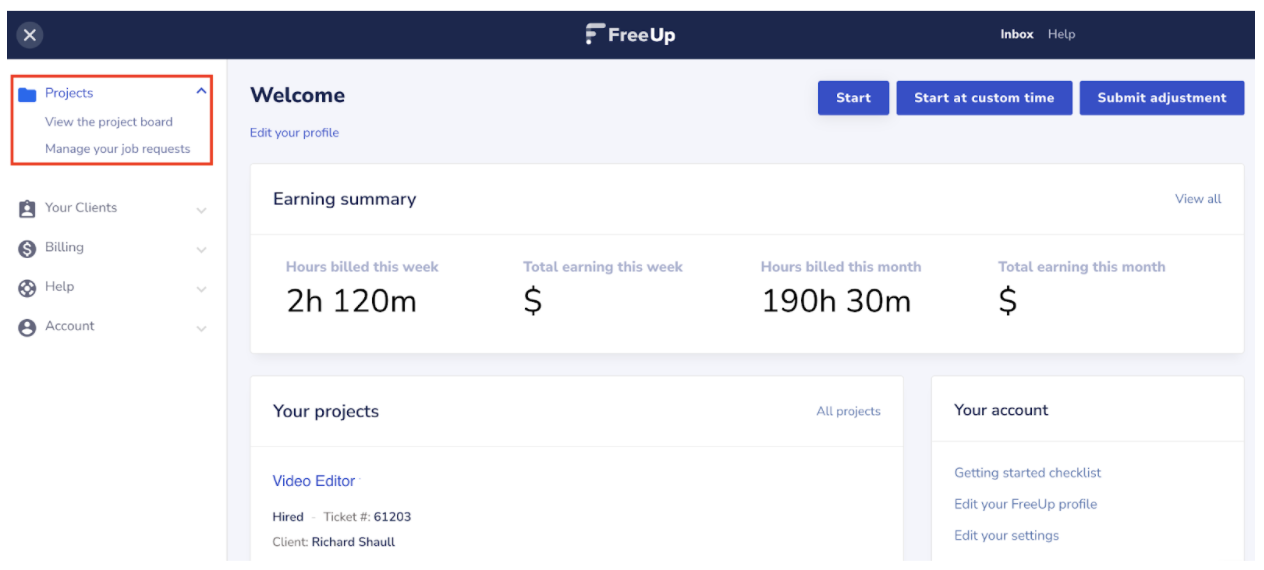Click Start at custom time button

coord(984,98)
